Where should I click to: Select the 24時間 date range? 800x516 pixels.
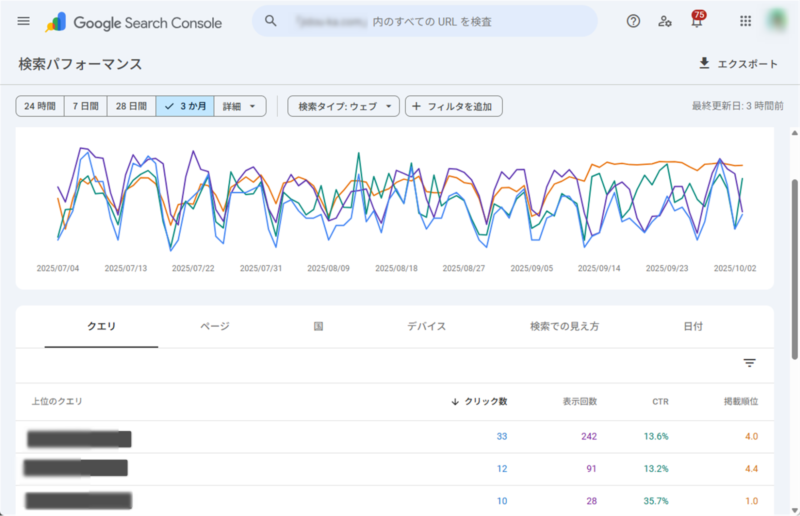40,106
